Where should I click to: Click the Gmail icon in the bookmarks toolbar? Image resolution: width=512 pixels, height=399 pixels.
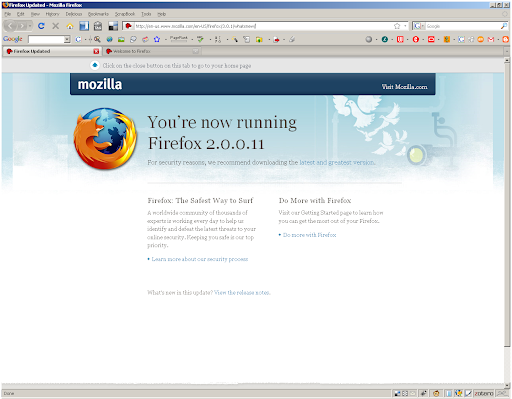491,39
